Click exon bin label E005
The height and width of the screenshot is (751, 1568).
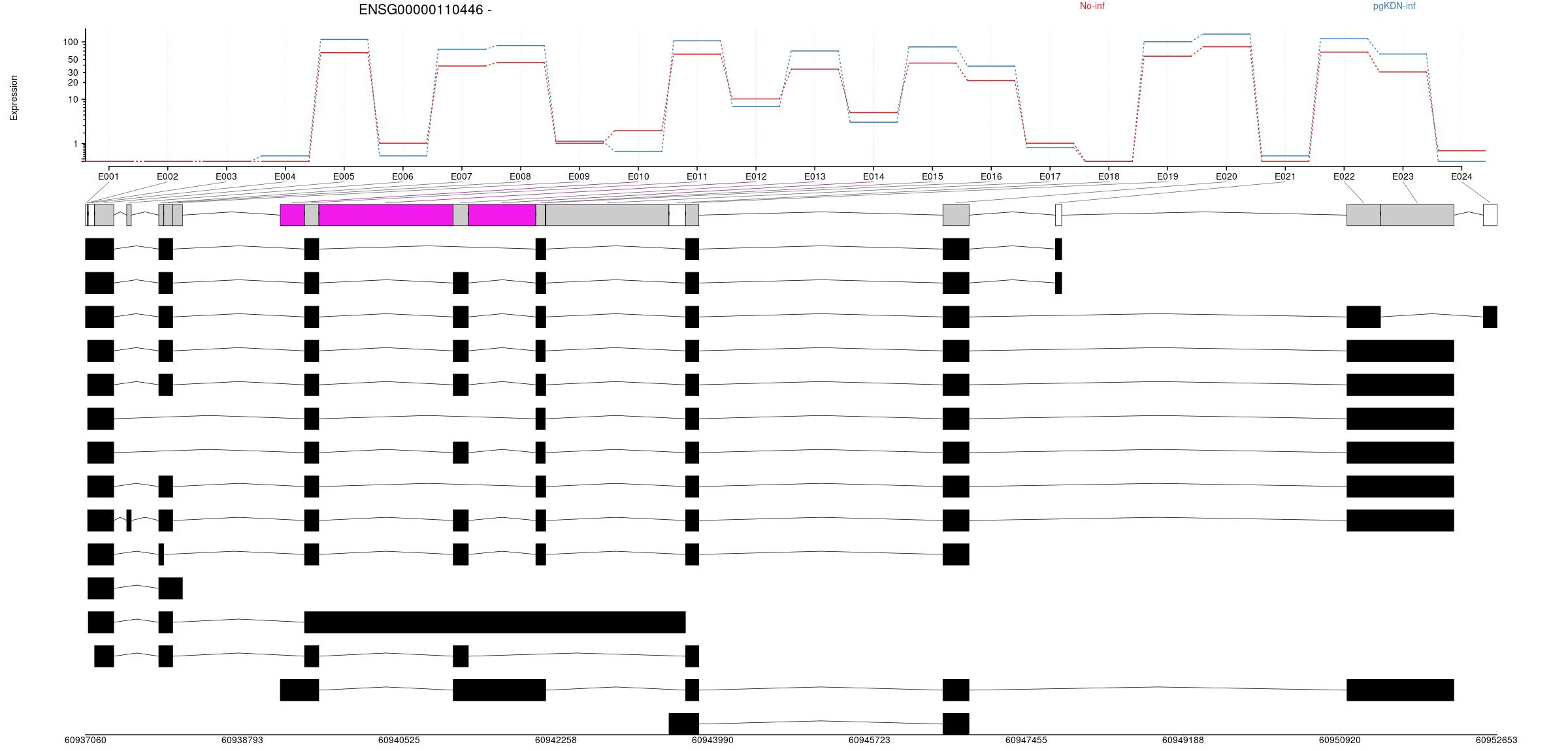coord(344,176)
